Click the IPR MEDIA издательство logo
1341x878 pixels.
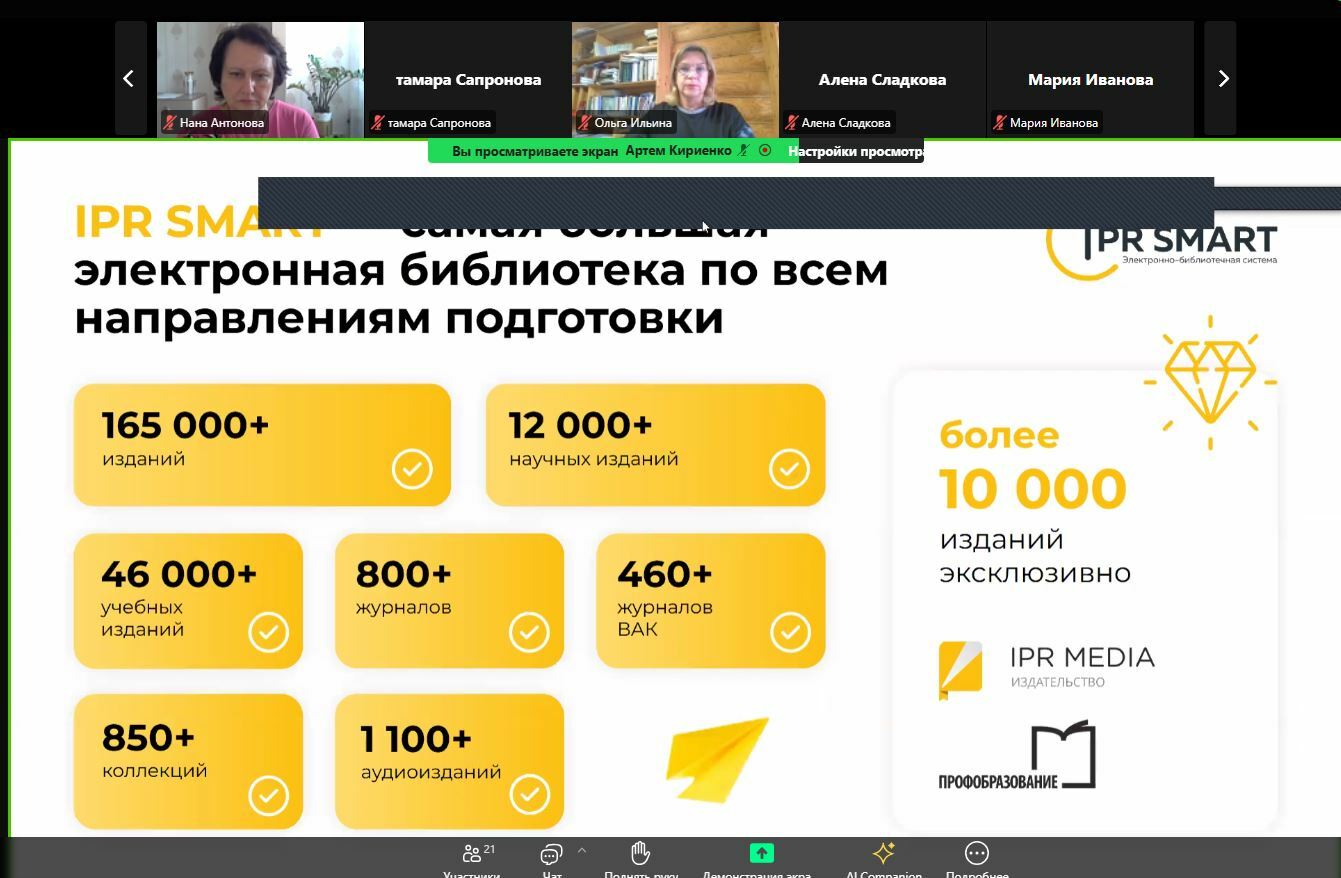point(1047,669)
